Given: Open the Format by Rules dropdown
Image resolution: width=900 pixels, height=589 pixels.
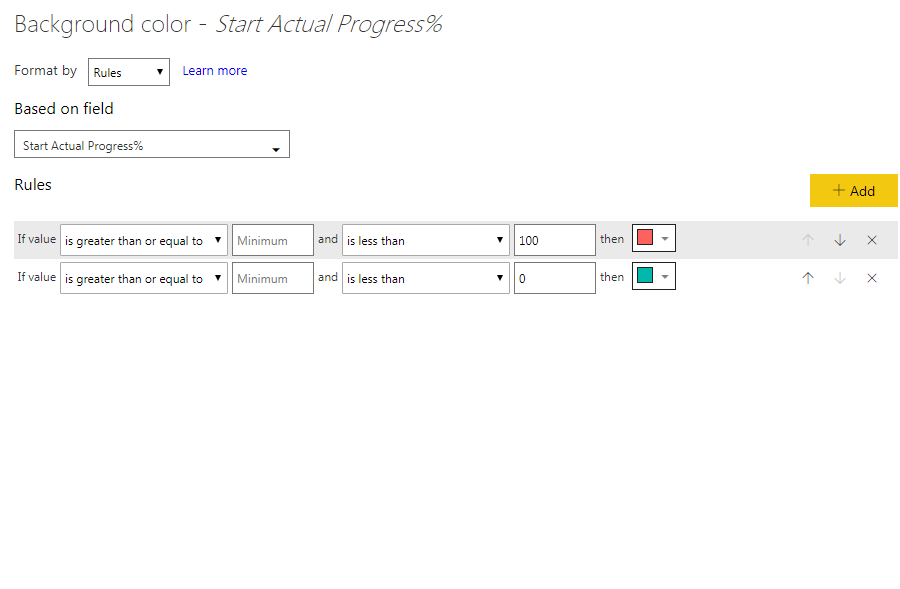Looking at the screenshot, I should click(129, 72).
